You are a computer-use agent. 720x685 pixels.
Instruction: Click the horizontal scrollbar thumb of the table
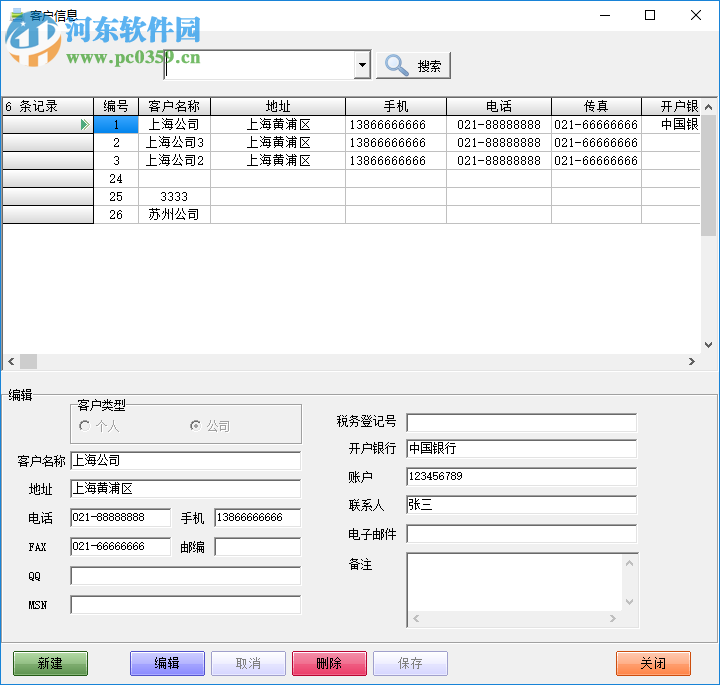28,361
